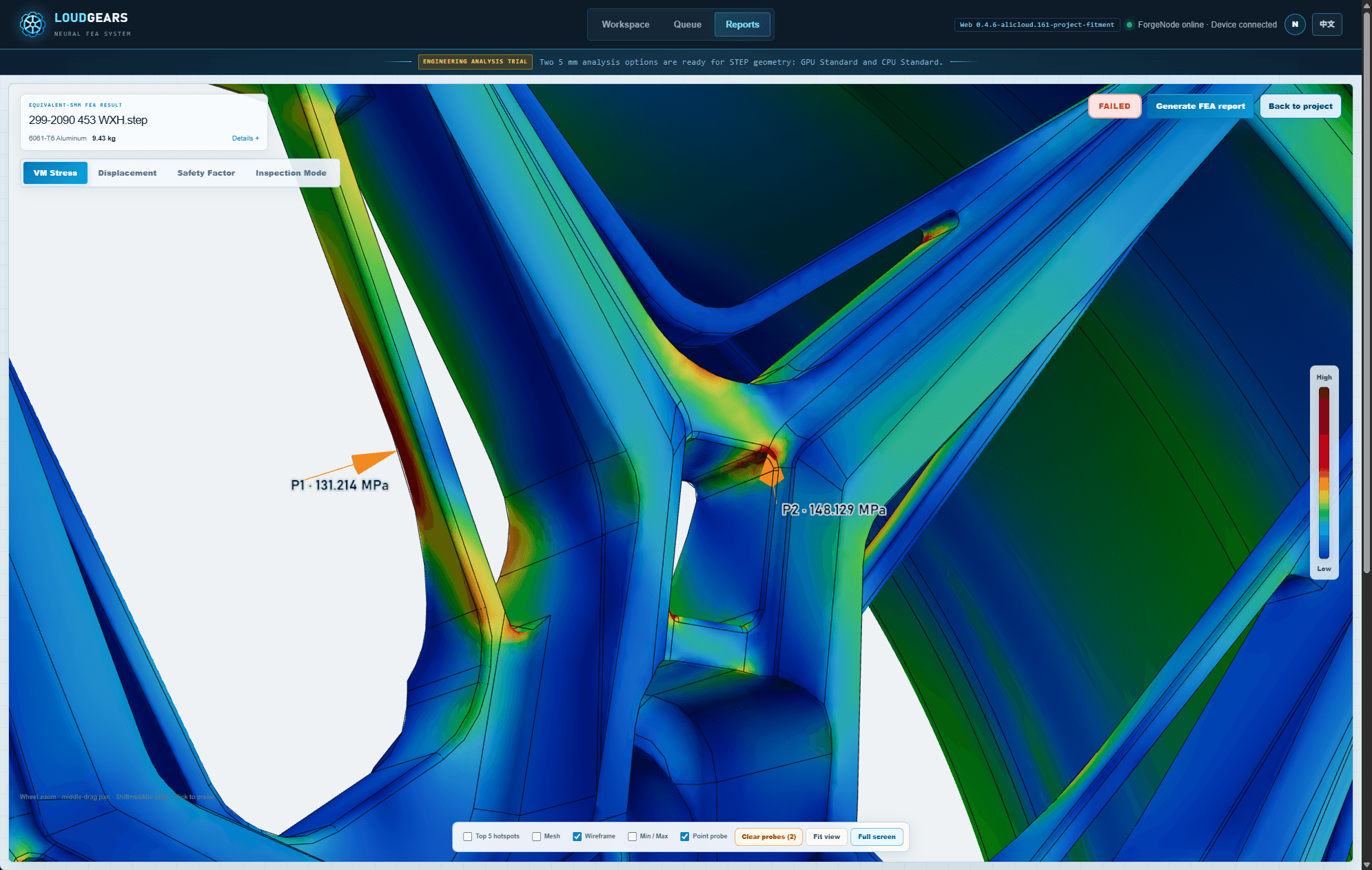Click the ForgeNode online Device connected text

pos(1207,25)
